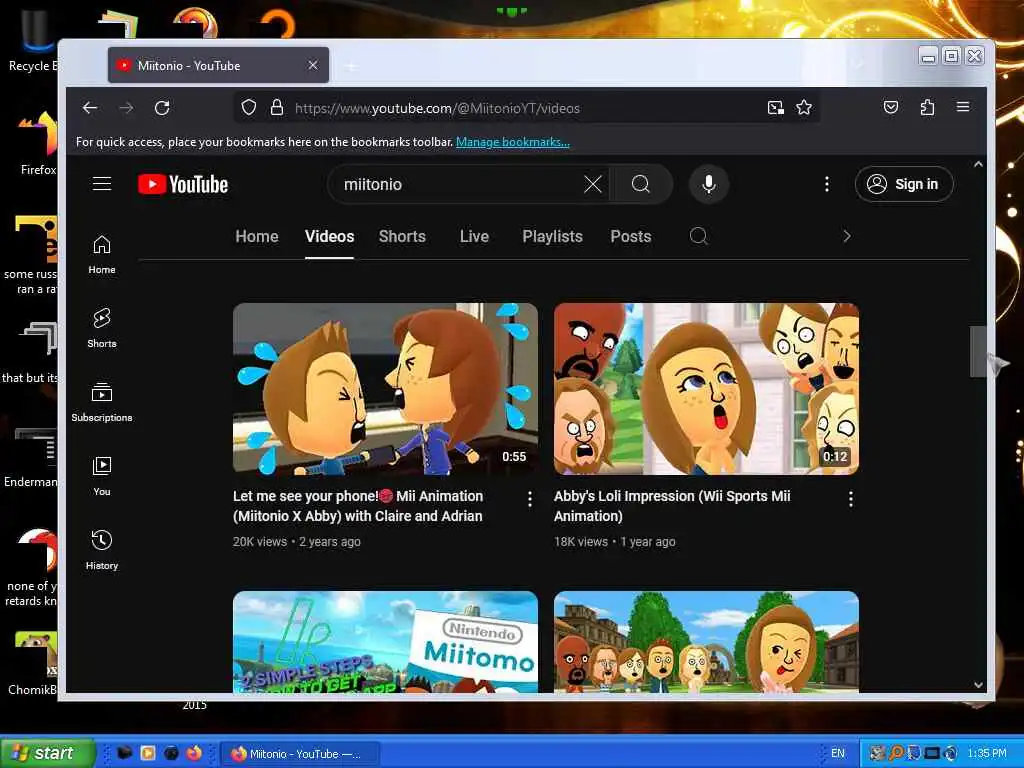
Task: Click the Sign in button
Action: (x=904, y=184)
